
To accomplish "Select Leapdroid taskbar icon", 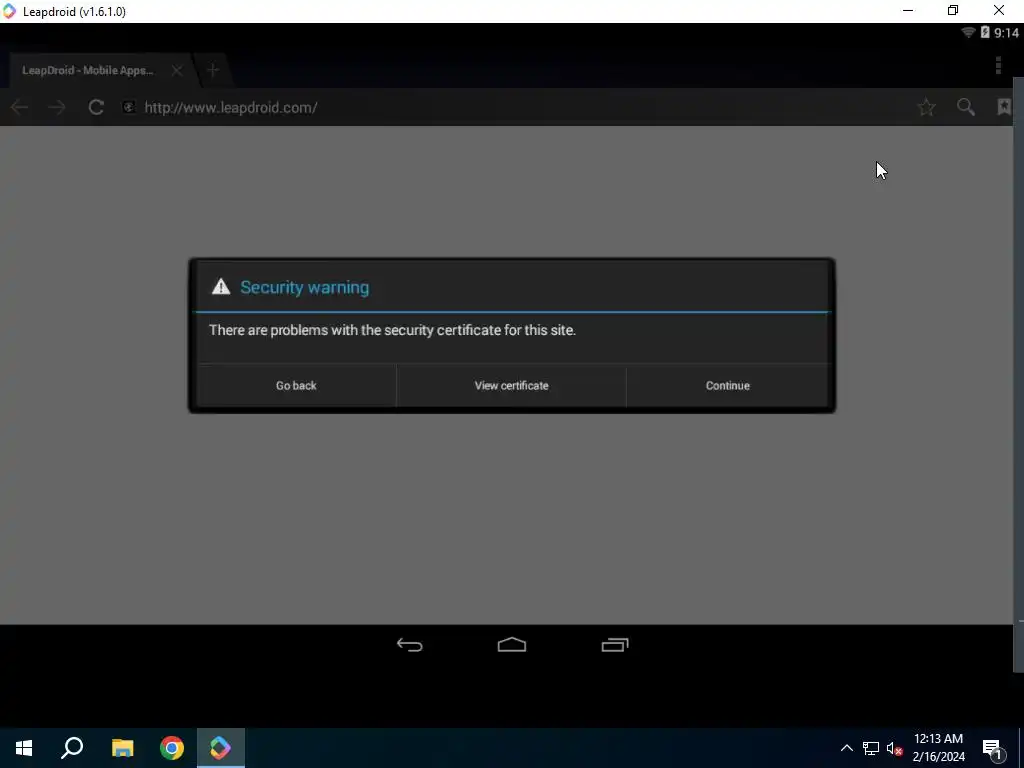I will coord(221,748).
